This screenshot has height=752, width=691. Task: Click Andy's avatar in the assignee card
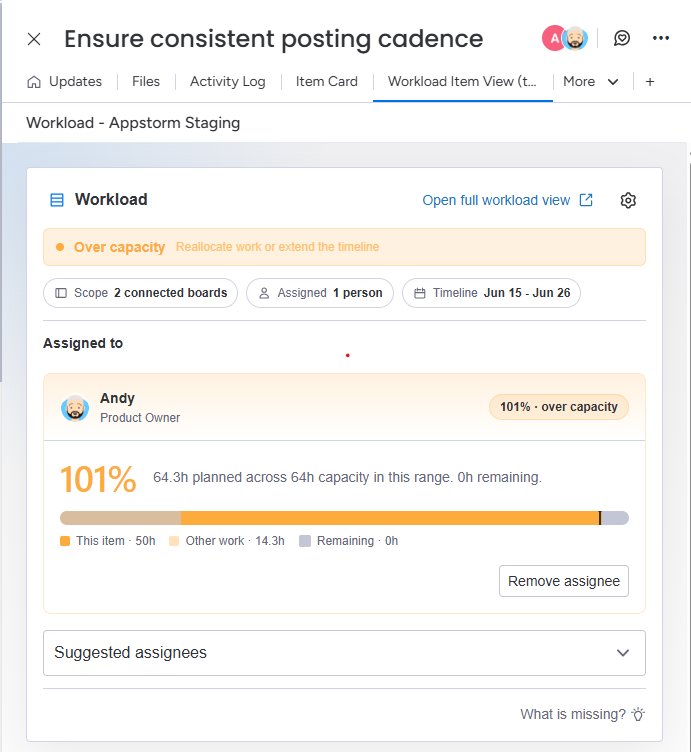[75, 408]
